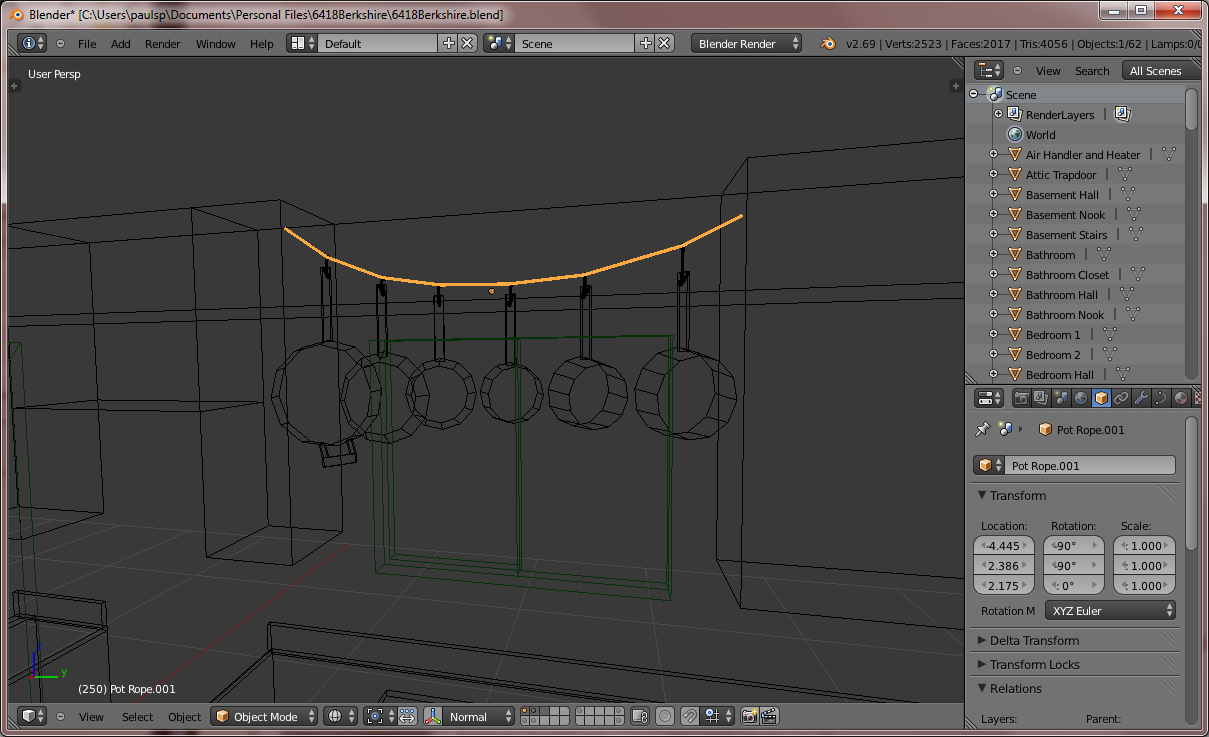Collapse the Scene tree in outliner
This screenshot has width=1209, height=737.
tap(974, 94)
